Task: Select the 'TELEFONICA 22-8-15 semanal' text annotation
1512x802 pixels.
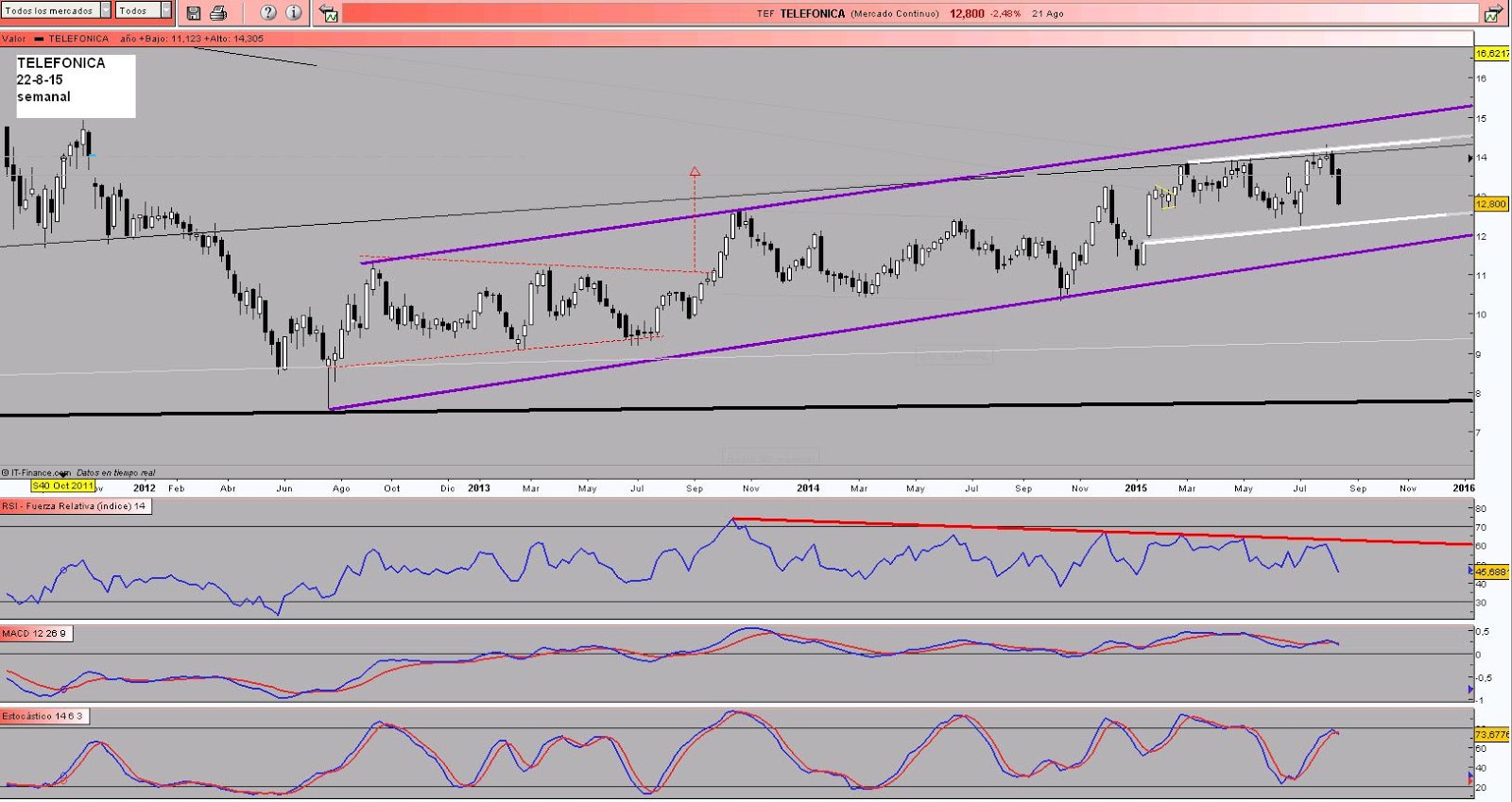Action: [76, 86]
